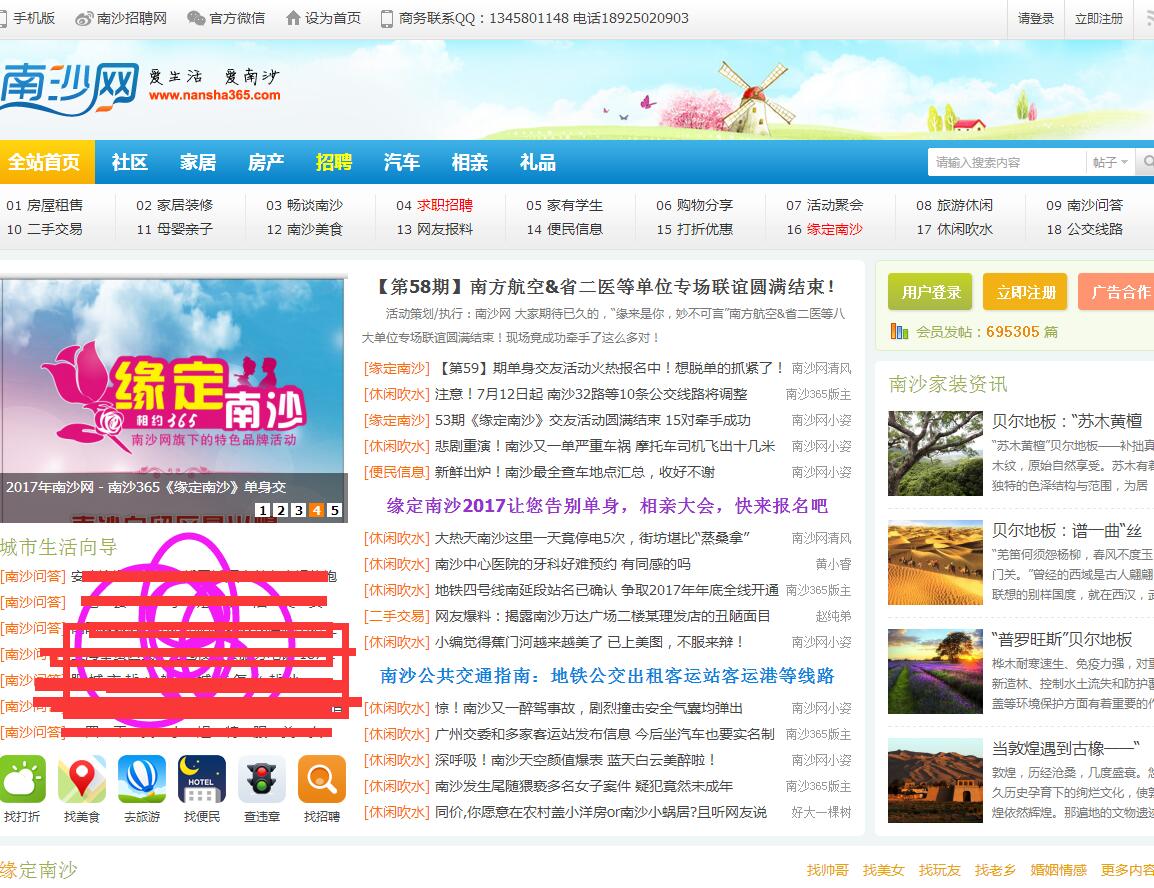Open 地铁四号线南延段 article
The image size is (1154, 888).
(606, 590)
